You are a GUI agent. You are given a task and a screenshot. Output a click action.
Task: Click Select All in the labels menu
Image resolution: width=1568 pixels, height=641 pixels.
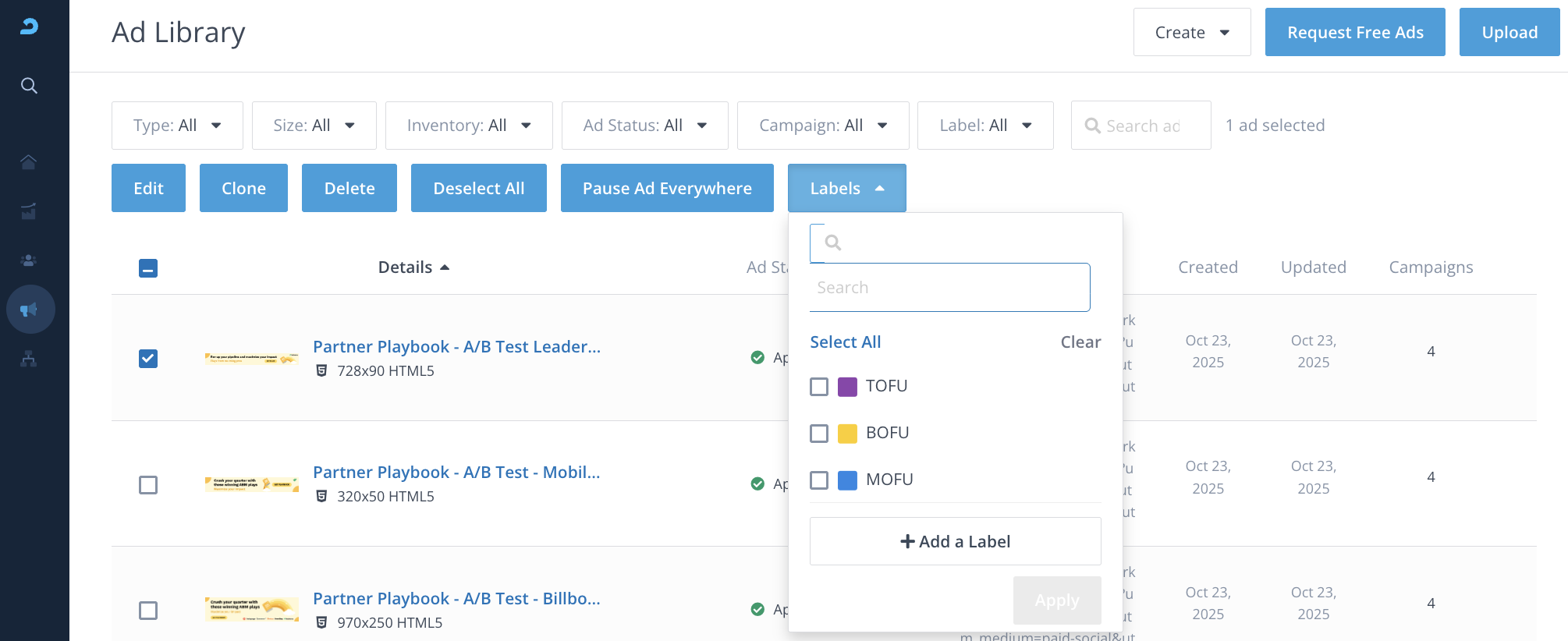coord(845,342)
